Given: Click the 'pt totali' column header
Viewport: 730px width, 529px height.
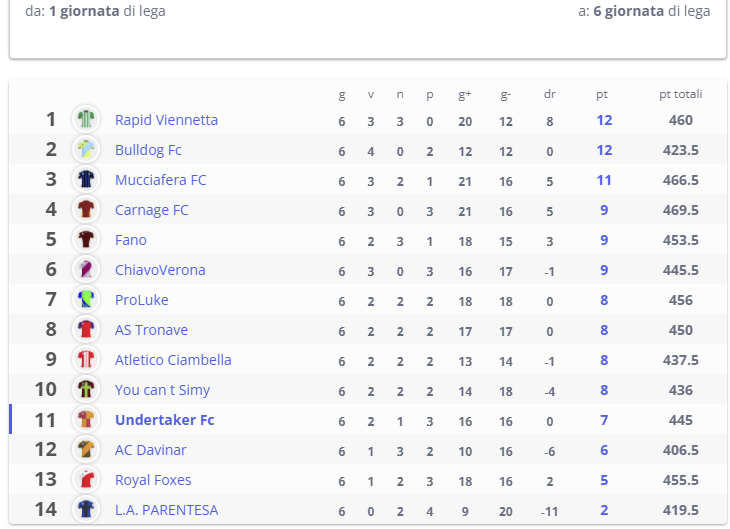Looking at the screenshot, I should [681, 94].
